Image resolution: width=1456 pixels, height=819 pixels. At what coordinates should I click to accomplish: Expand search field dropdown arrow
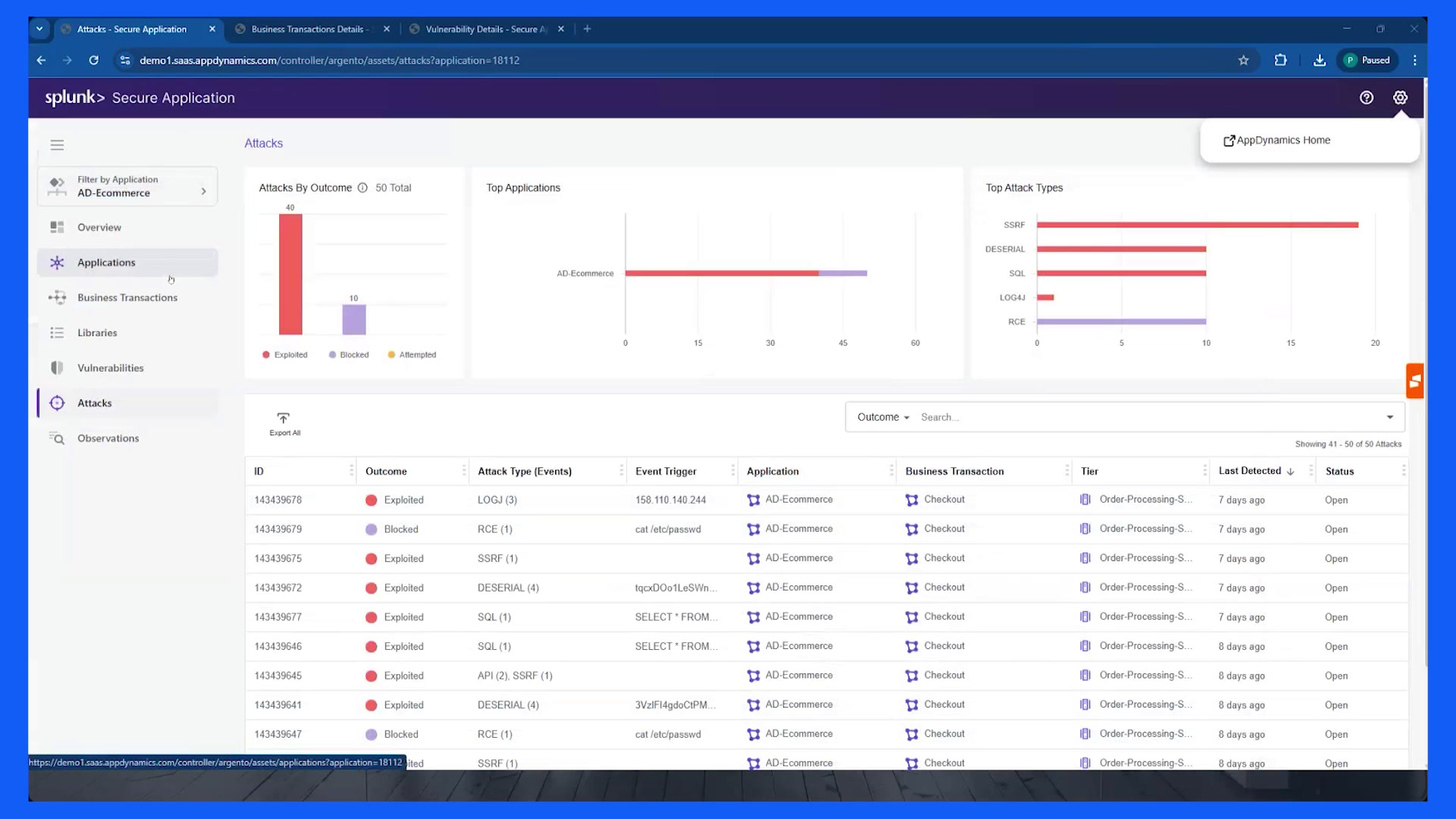tap(1390, 417)
